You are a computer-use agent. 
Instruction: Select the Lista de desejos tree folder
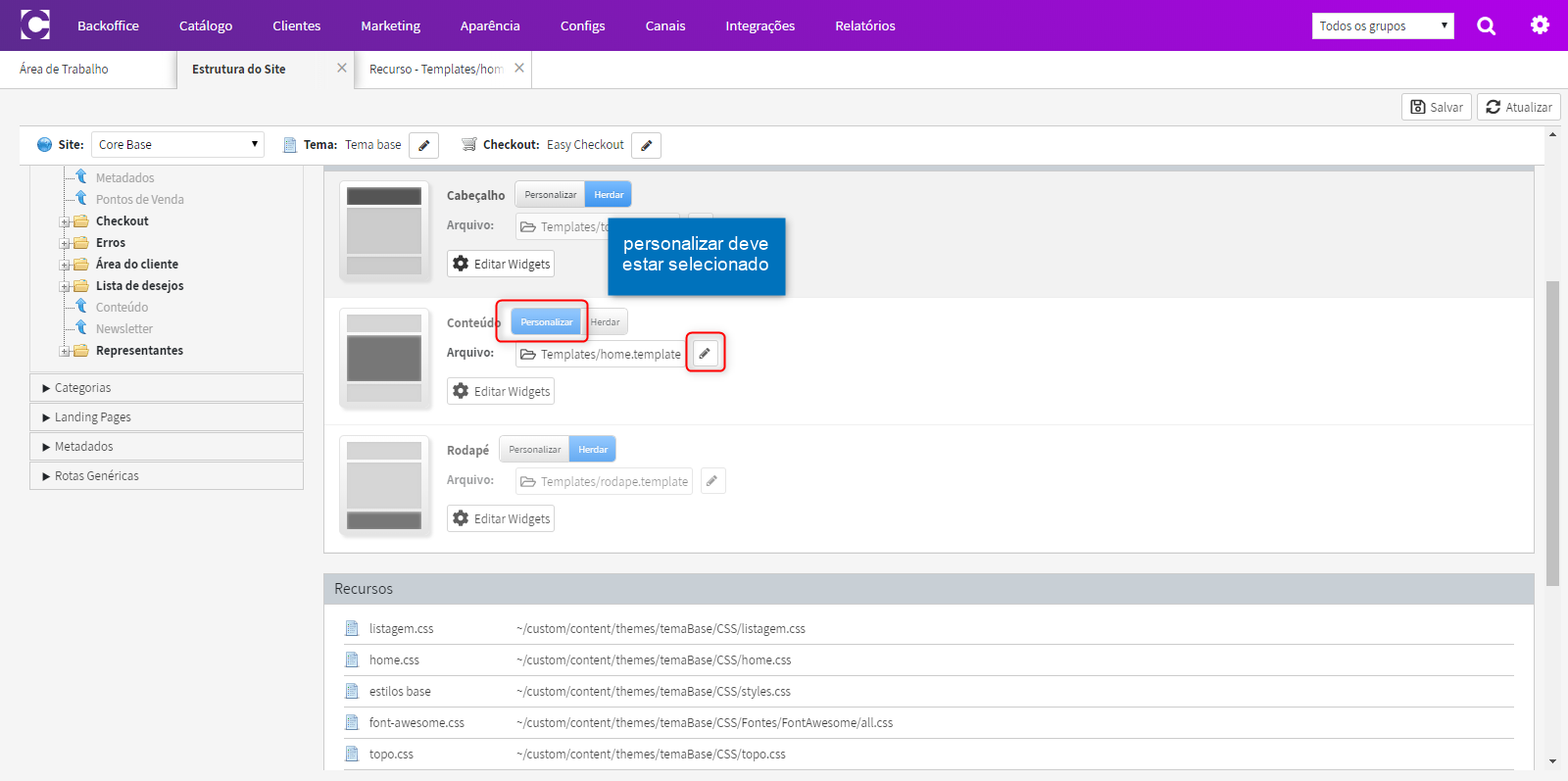[139, 285]
